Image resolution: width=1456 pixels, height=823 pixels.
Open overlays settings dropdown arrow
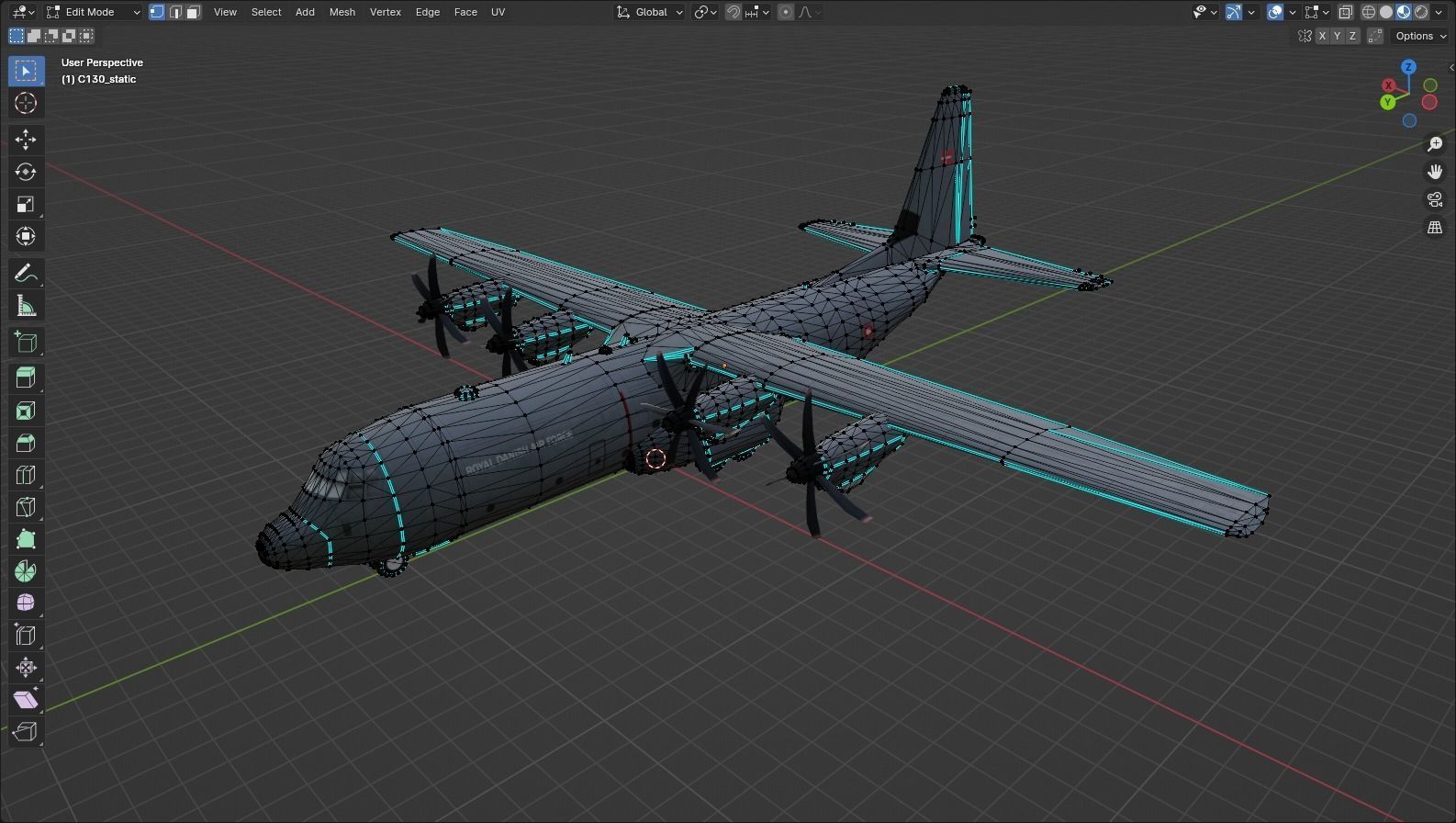[x=1292, y=12]
